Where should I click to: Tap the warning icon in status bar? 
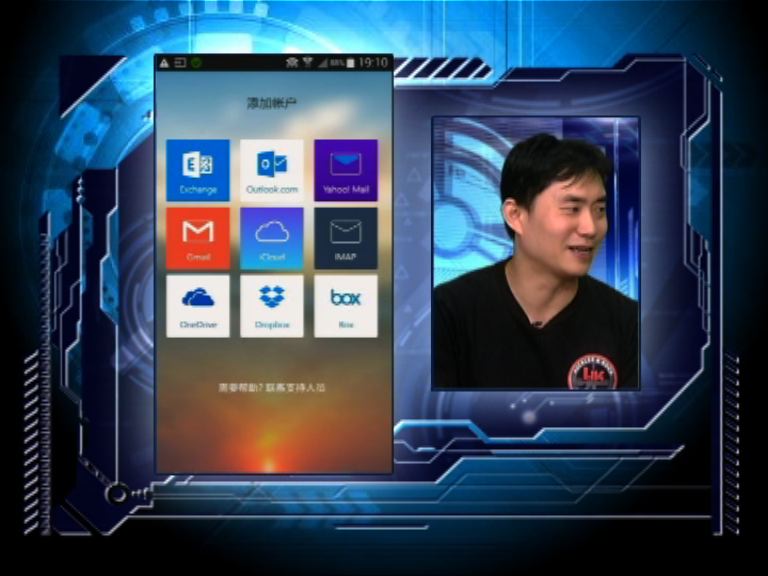(x=164, y=63)
